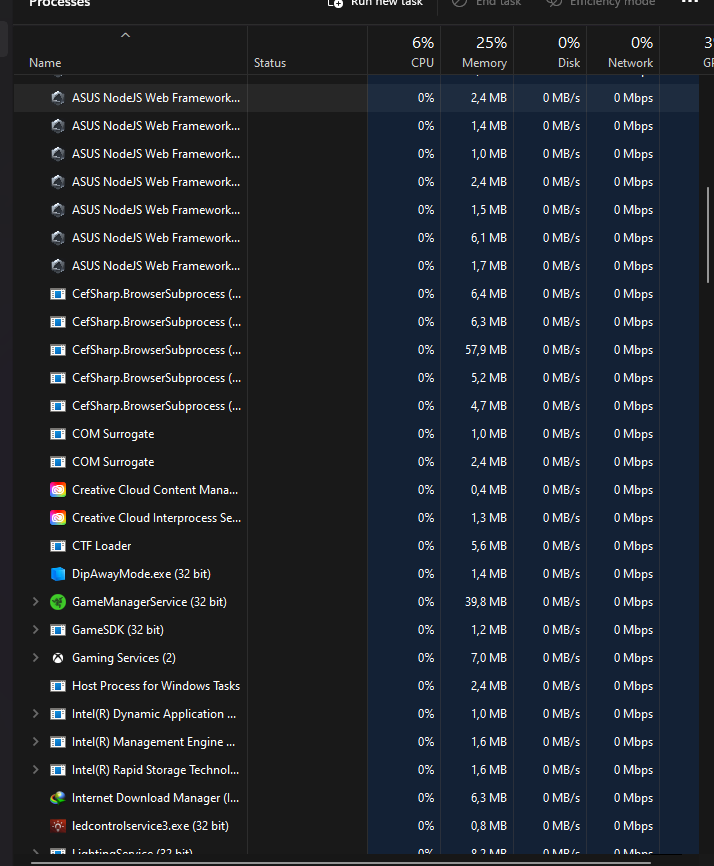714x866 pixels.
Task: Click ASUS NodeJS icon in 6,1 MB row
Action: tap(58, 238)
